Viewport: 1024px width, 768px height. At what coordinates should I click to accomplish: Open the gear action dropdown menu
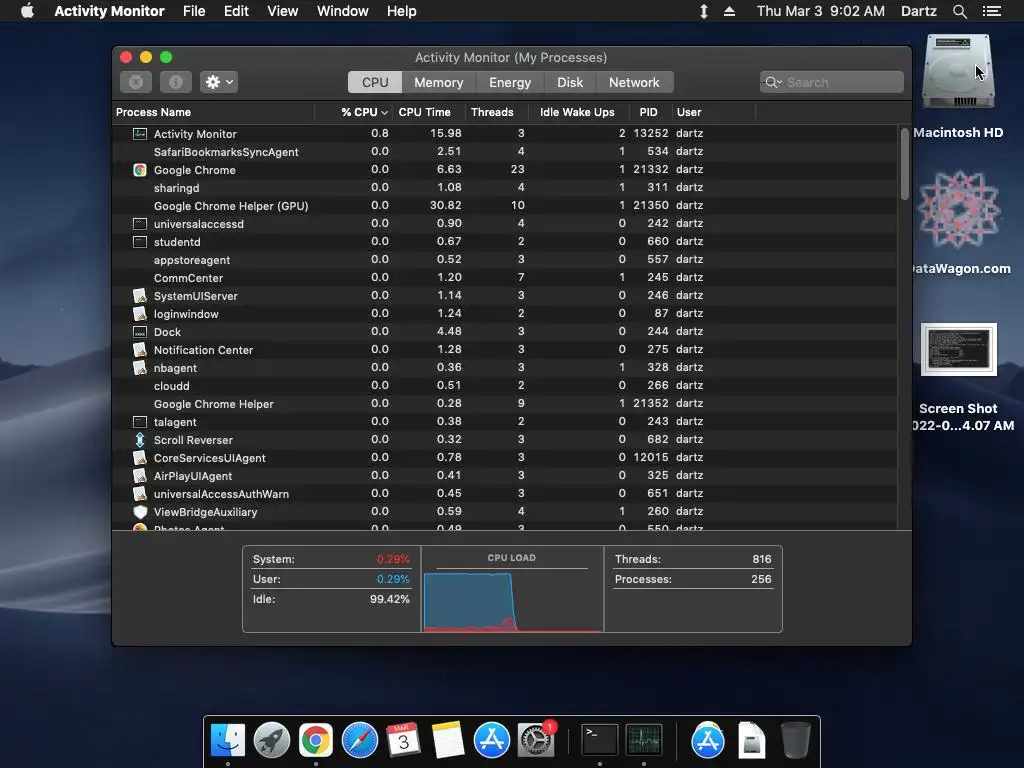click(219, 82)
